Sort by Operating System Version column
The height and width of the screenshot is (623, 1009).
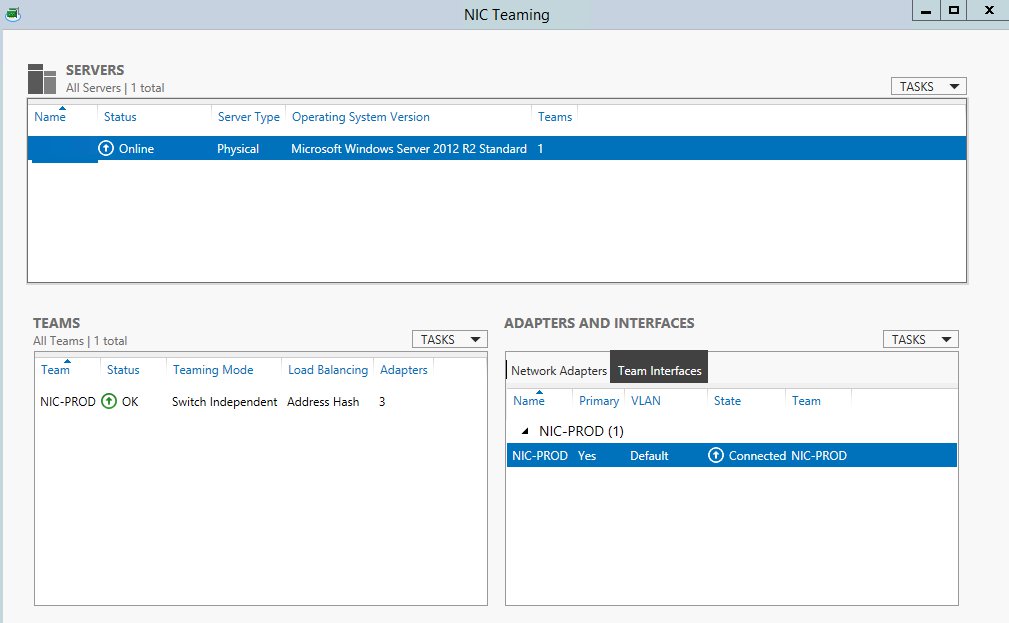coord(360,116)
